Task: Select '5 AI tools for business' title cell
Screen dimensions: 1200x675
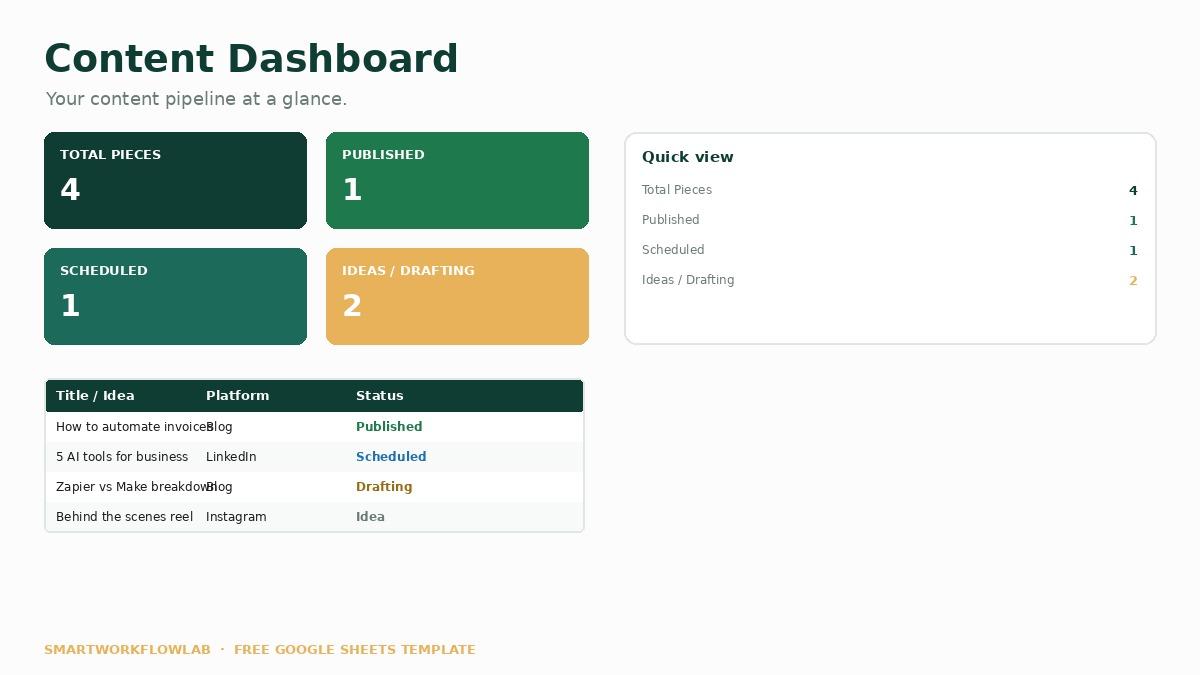Action: (122, 457)
